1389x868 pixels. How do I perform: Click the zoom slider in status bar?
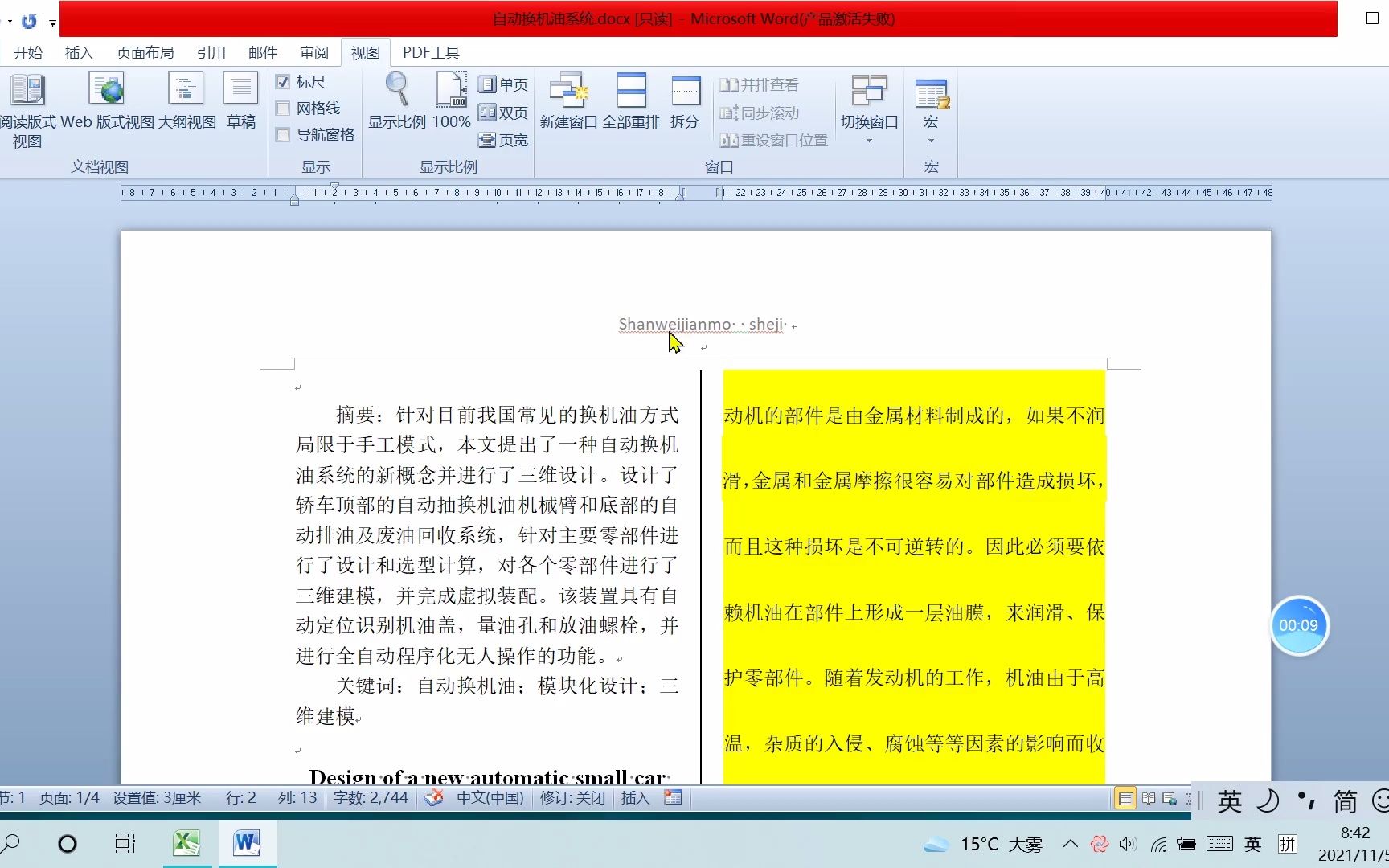1190,798
